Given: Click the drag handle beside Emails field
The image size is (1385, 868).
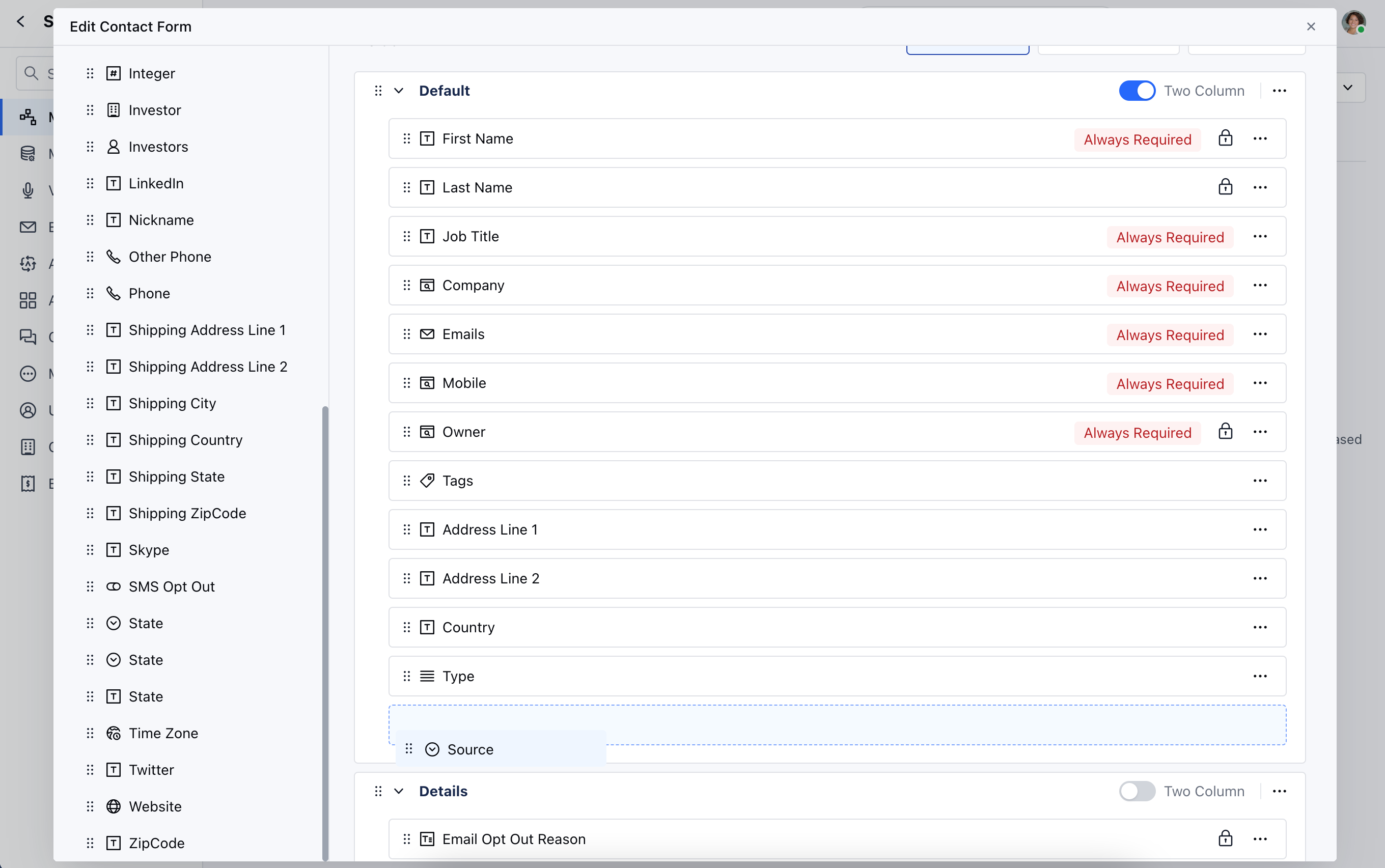Looking at the screenshot, I should tap(406, 334).
